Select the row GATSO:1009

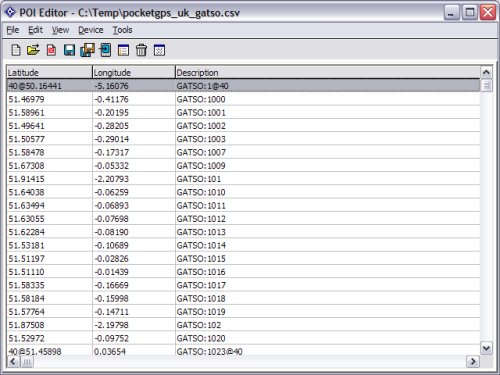[243, 166]
